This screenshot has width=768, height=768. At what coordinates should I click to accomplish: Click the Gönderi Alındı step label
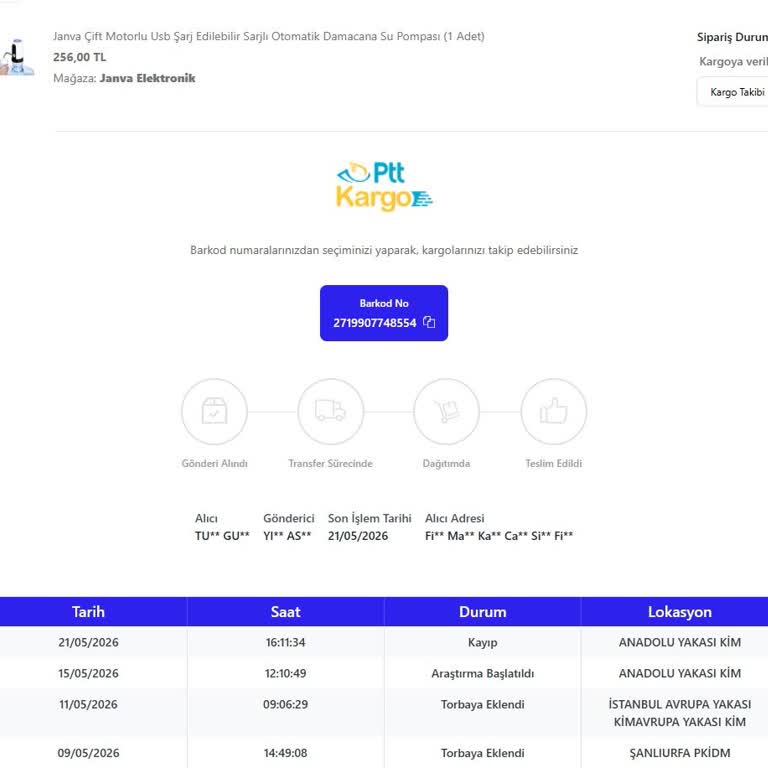(215, 463)
